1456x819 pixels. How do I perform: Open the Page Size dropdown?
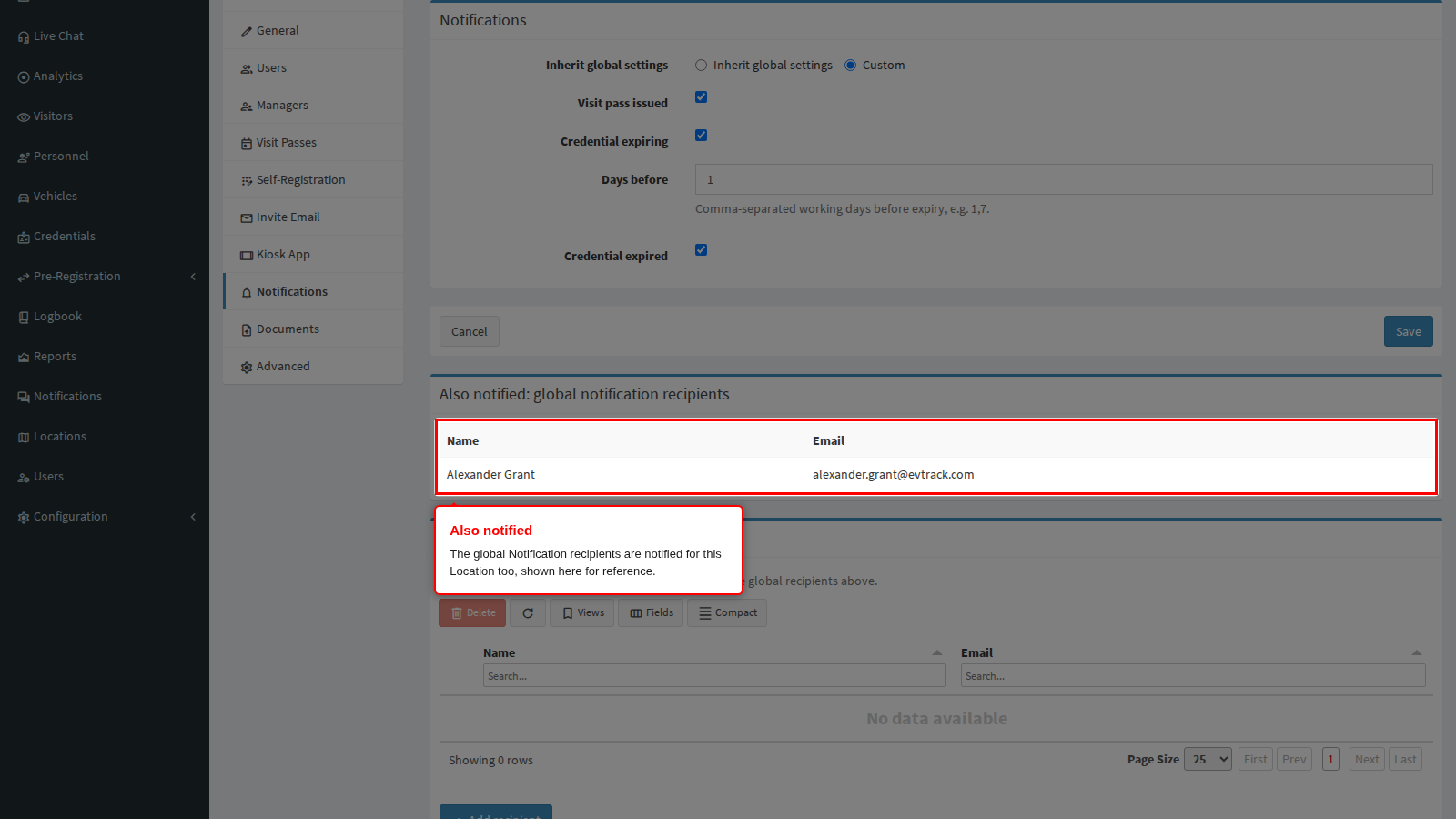pos(1208,760)
